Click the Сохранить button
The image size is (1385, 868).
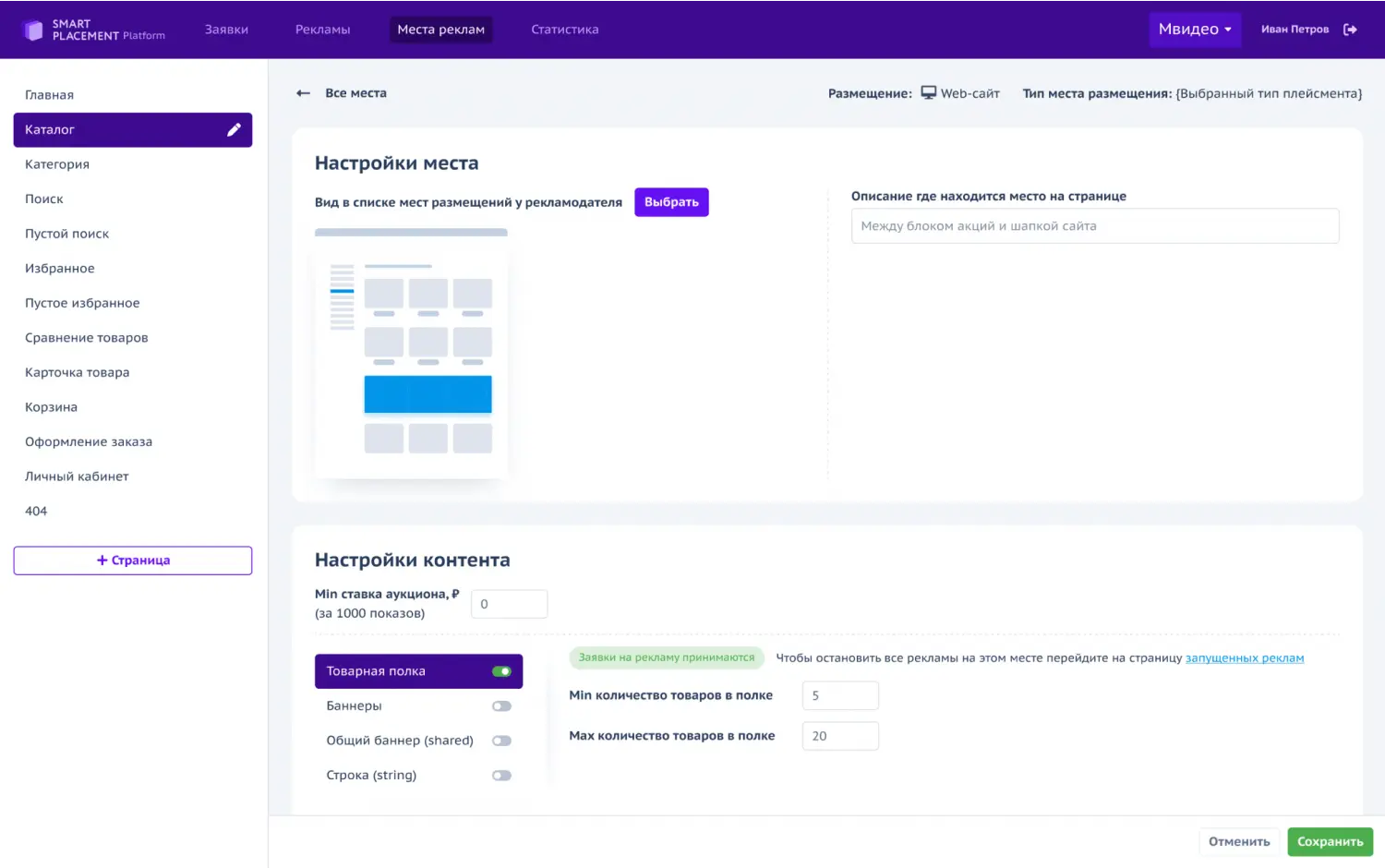coord(1330,841)
